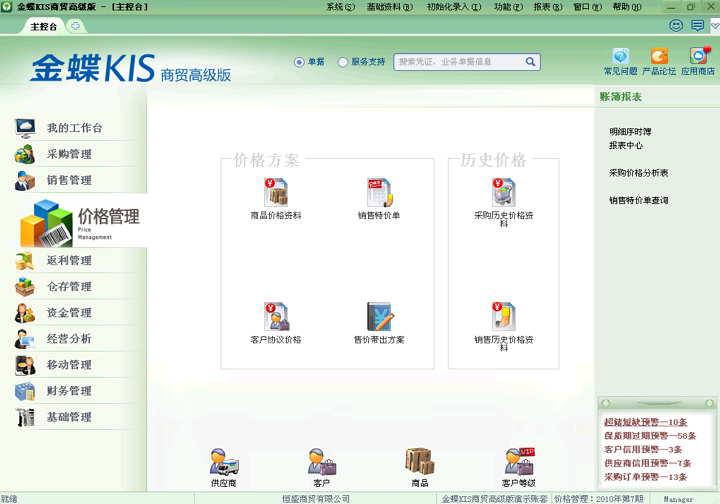Image resolution: width=720 pixels, height=504 pixels.
Task: Open the 客户协议价格 icon
Action: click(x=276, y=317)
